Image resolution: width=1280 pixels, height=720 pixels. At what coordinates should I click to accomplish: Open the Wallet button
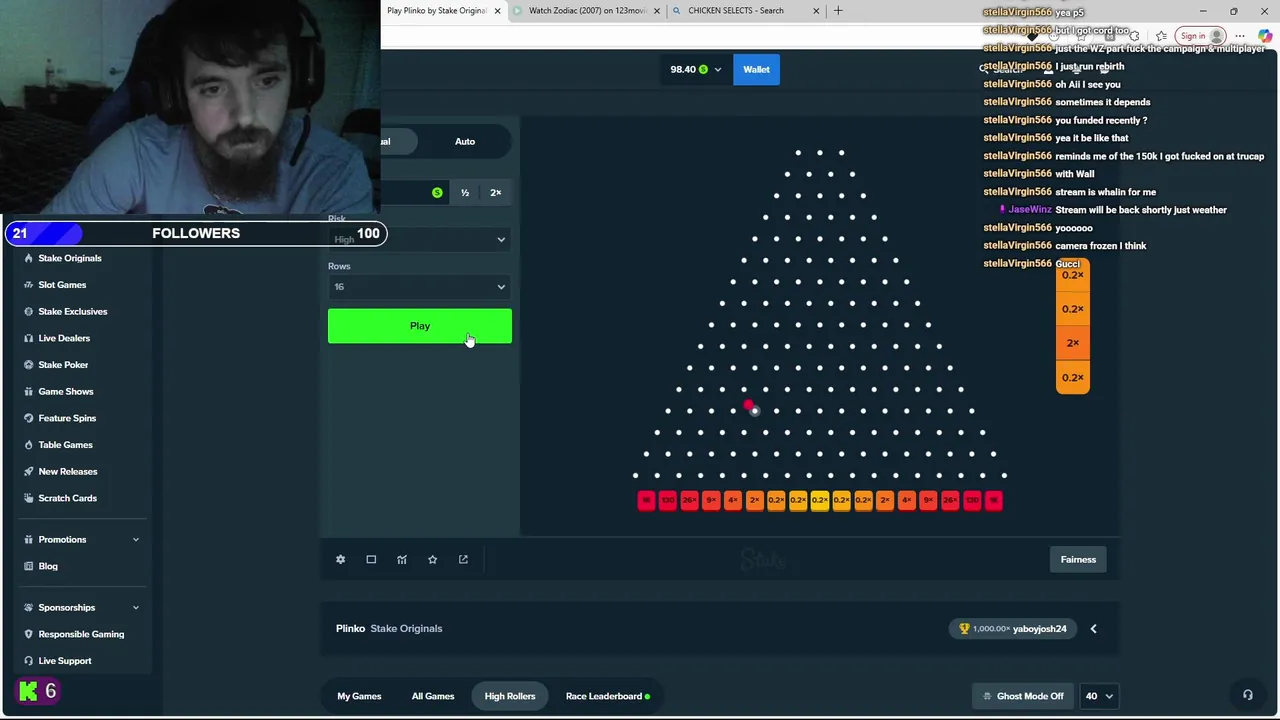pyautogui.click(x=756, y=70)
